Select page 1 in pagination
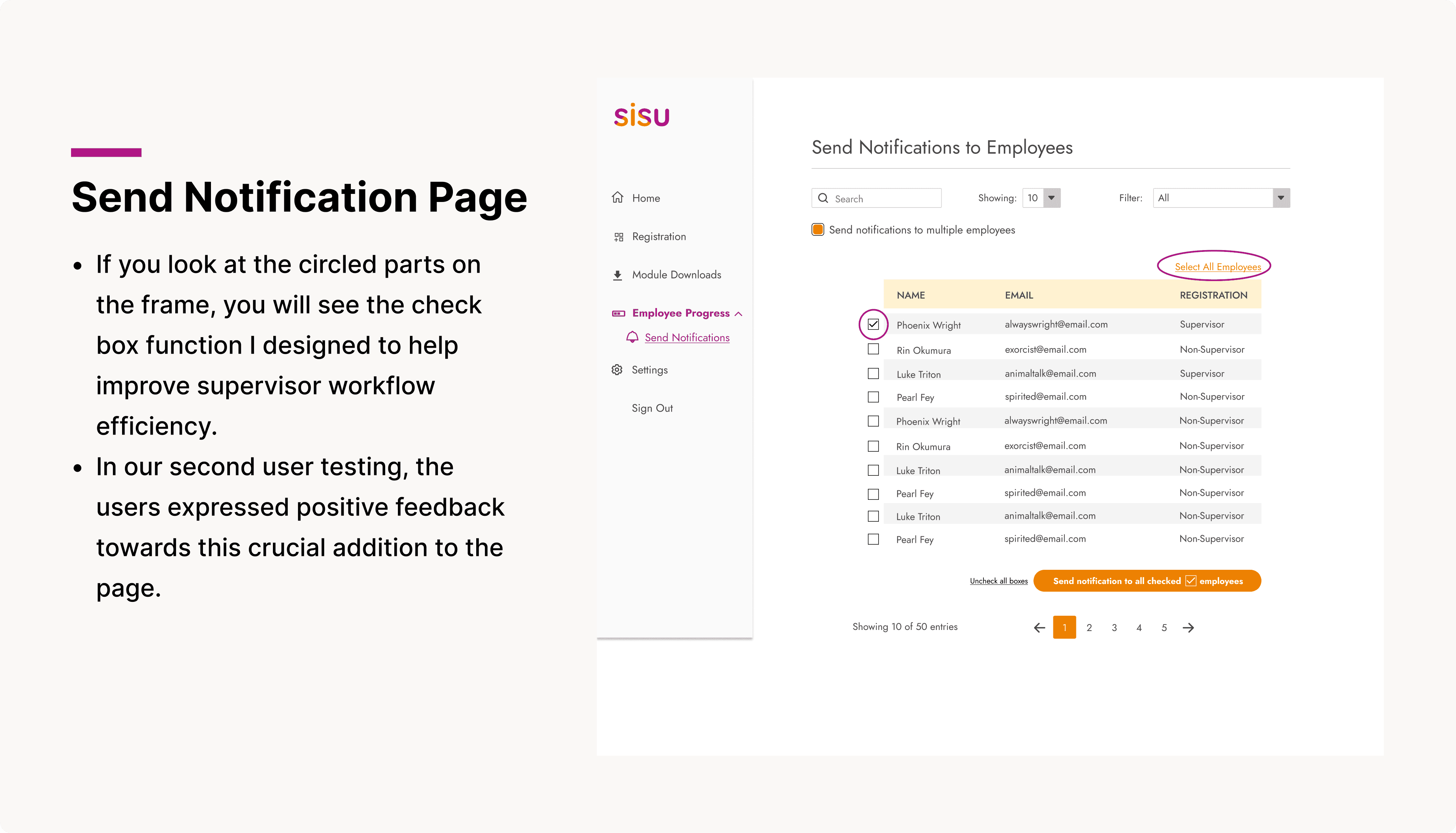This screenshot has width=1456, height=833. (x=1064, y=628)
